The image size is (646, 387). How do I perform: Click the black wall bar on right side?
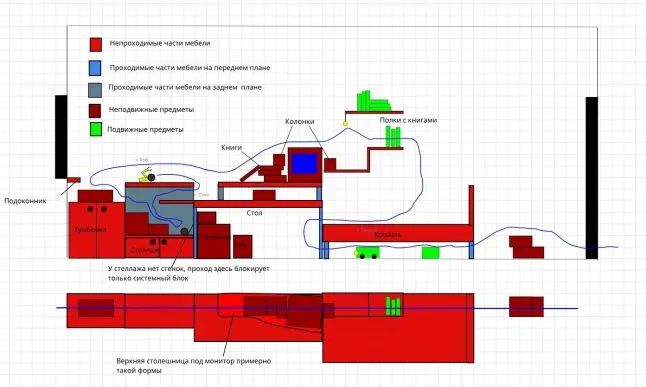coord(592,178)
